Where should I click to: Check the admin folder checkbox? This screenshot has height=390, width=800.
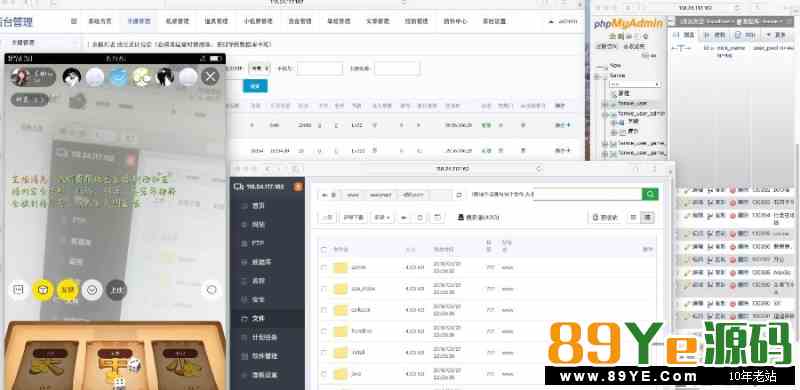[323, 267]
